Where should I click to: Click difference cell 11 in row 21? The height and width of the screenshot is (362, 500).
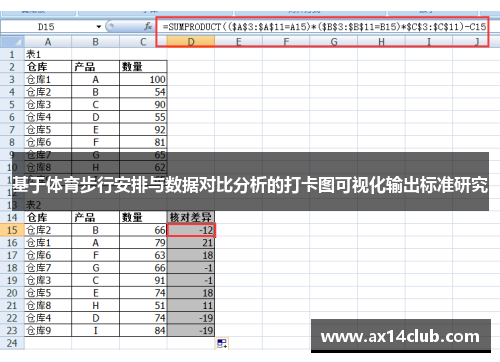tap(191, 305)
